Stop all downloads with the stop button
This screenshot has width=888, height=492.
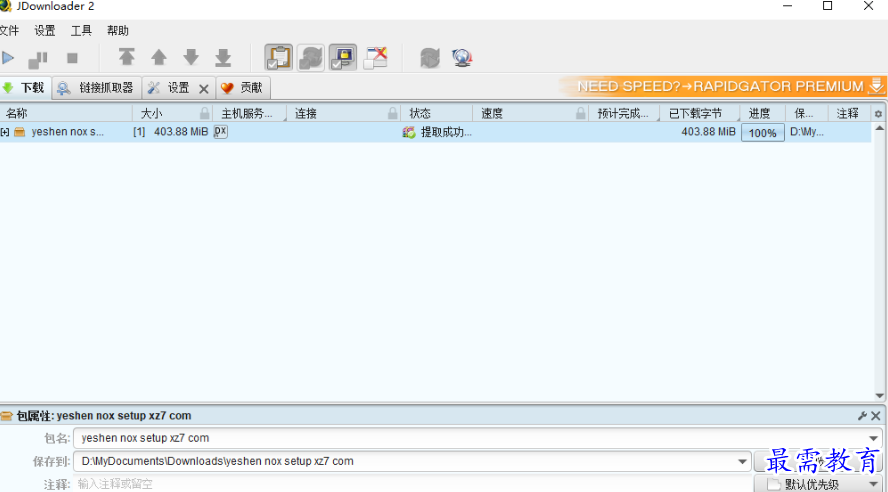point(72,58)
